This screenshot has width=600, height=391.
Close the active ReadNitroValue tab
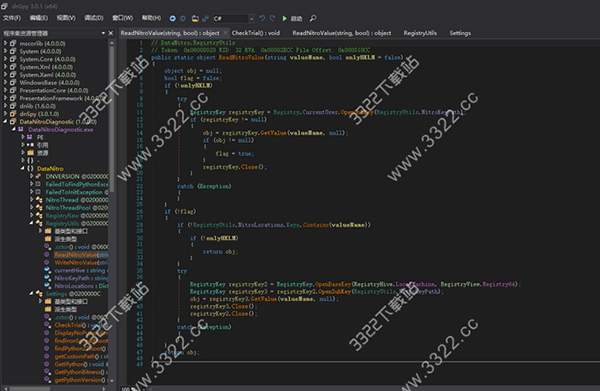(x=225, y=33)
